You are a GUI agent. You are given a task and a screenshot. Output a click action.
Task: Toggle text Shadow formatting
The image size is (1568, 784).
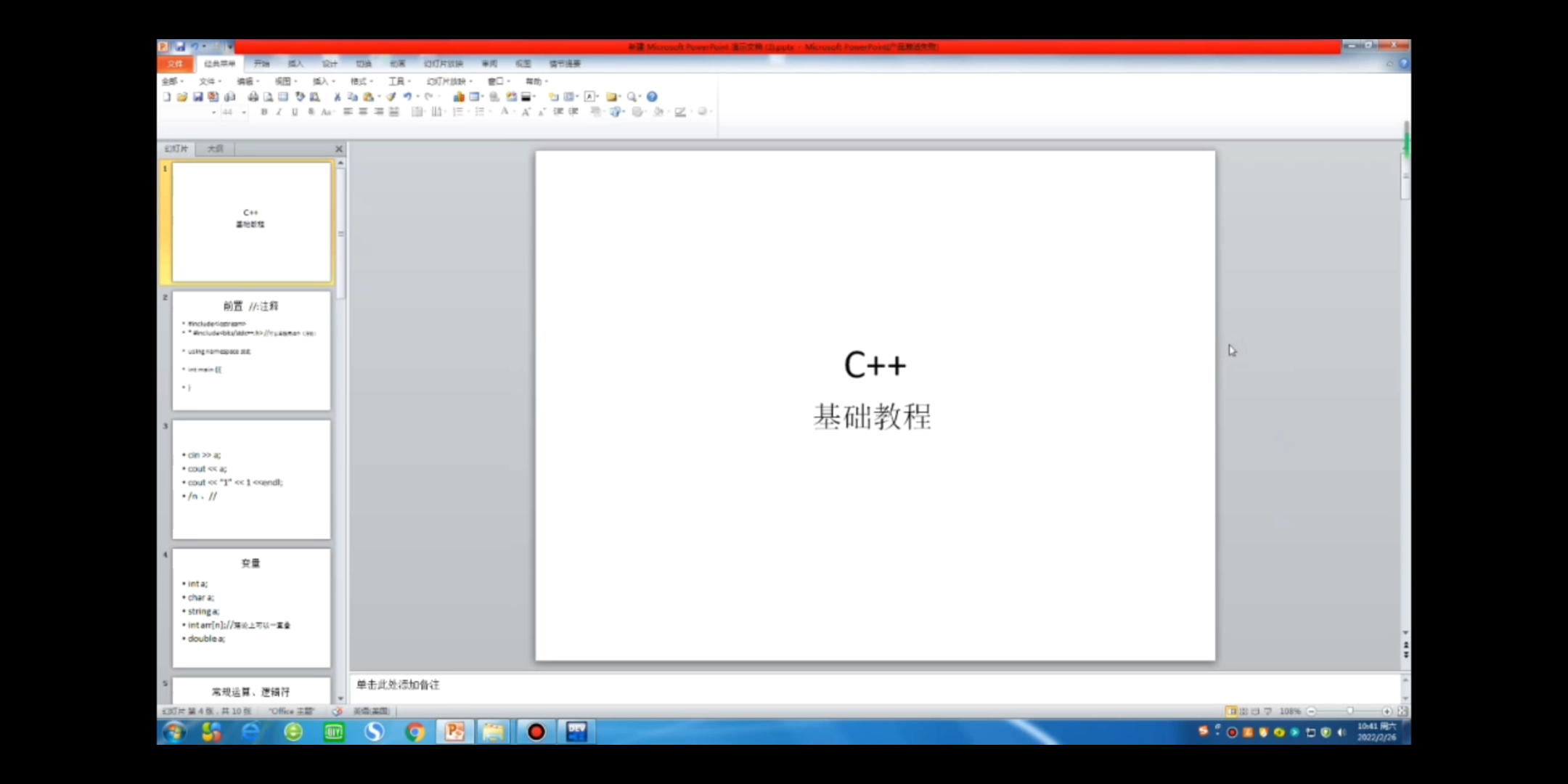click(311, 112)
